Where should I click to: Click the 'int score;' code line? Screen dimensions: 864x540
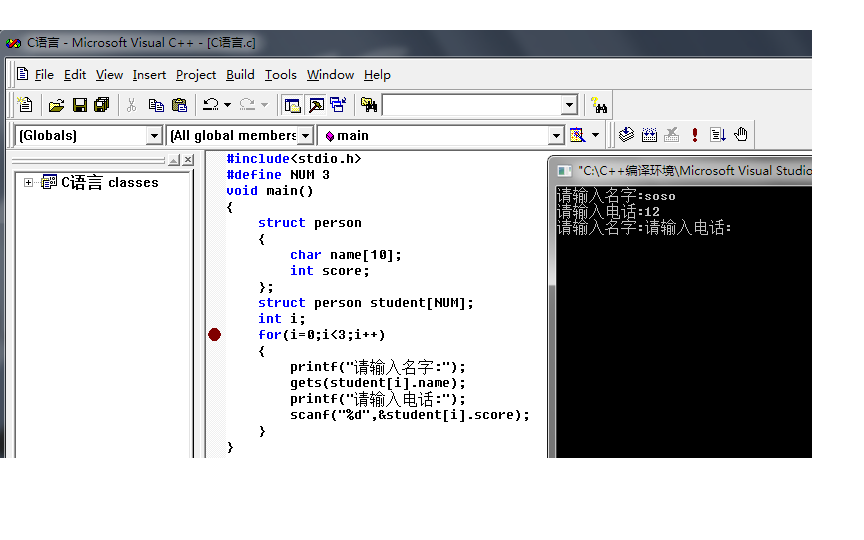pyautogui.click(x=330, y=271)
